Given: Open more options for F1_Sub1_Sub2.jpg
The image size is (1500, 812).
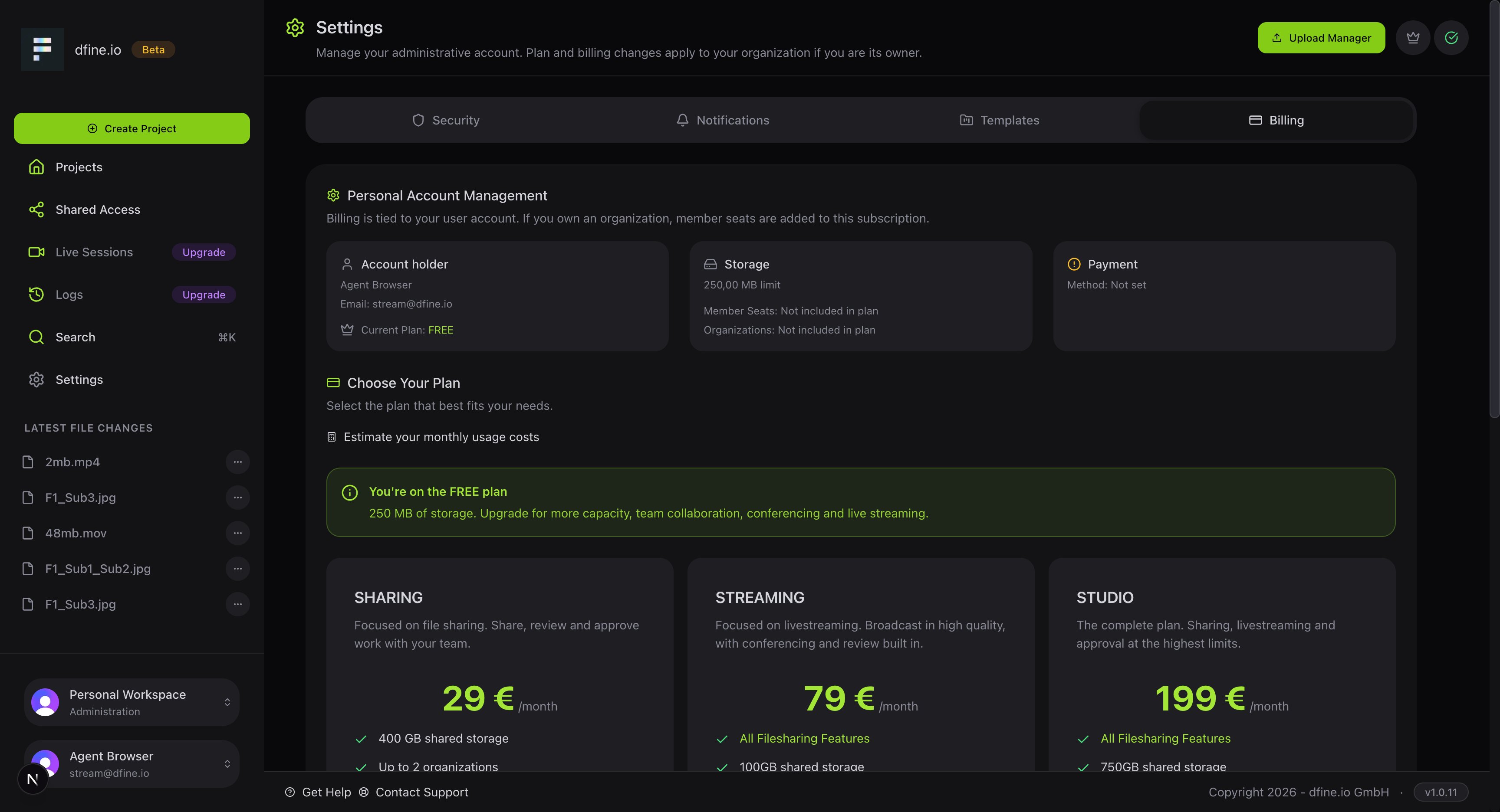Looking at the screenshot, I should click(x=237, y=568).
